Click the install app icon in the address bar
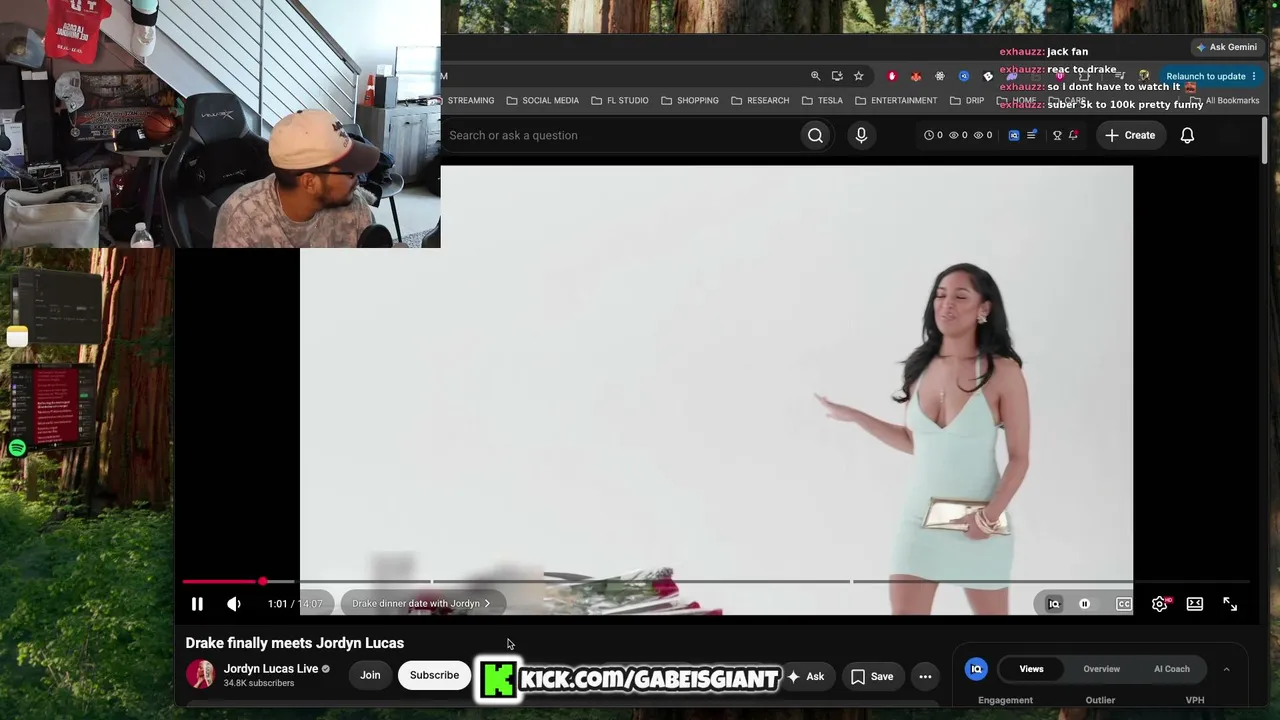 [837, 76]
